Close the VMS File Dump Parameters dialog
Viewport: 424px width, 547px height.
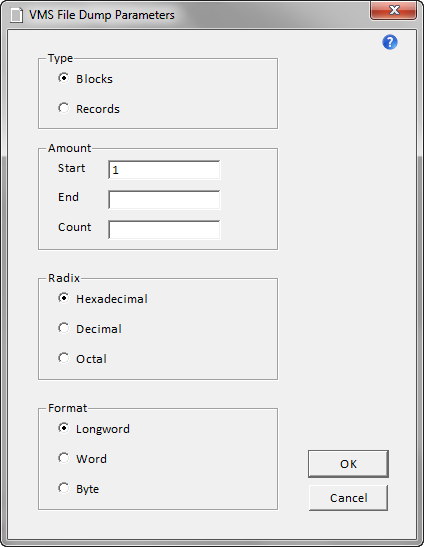393,10
